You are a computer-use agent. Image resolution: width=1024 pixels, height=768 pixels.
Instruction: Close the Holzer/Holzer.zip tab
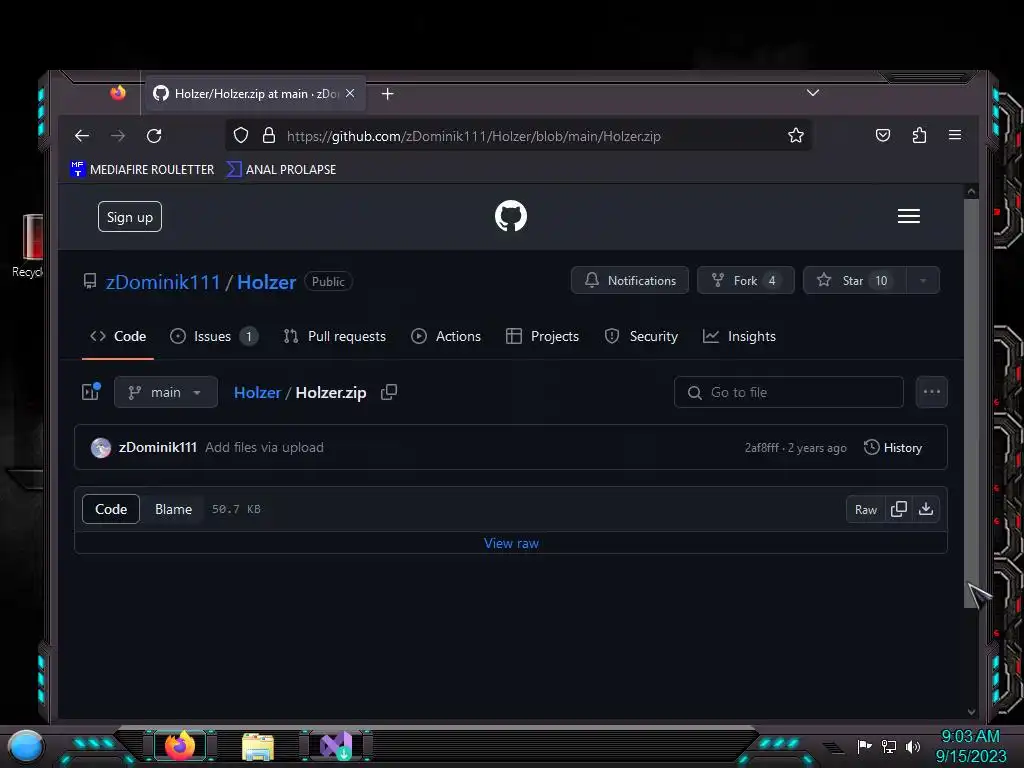pos(350,93)
